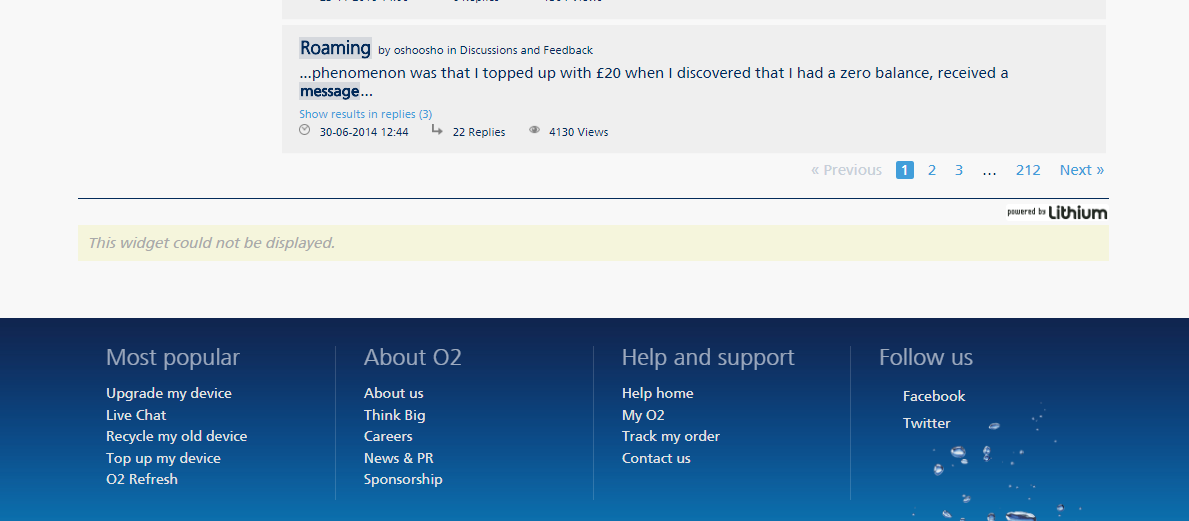The width and height of the screenshot is (1189, 521).
Task: Open Top up my device link
Action: [163, 458]
